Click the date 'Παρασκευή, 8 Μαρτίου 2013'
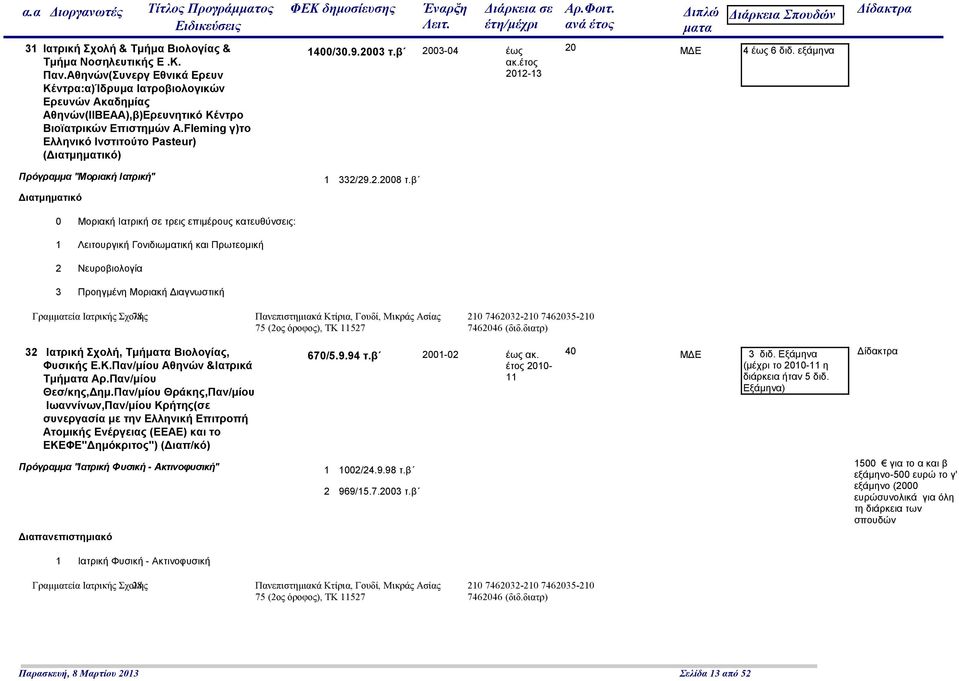 pyautogui.click(x=78, y=674)
